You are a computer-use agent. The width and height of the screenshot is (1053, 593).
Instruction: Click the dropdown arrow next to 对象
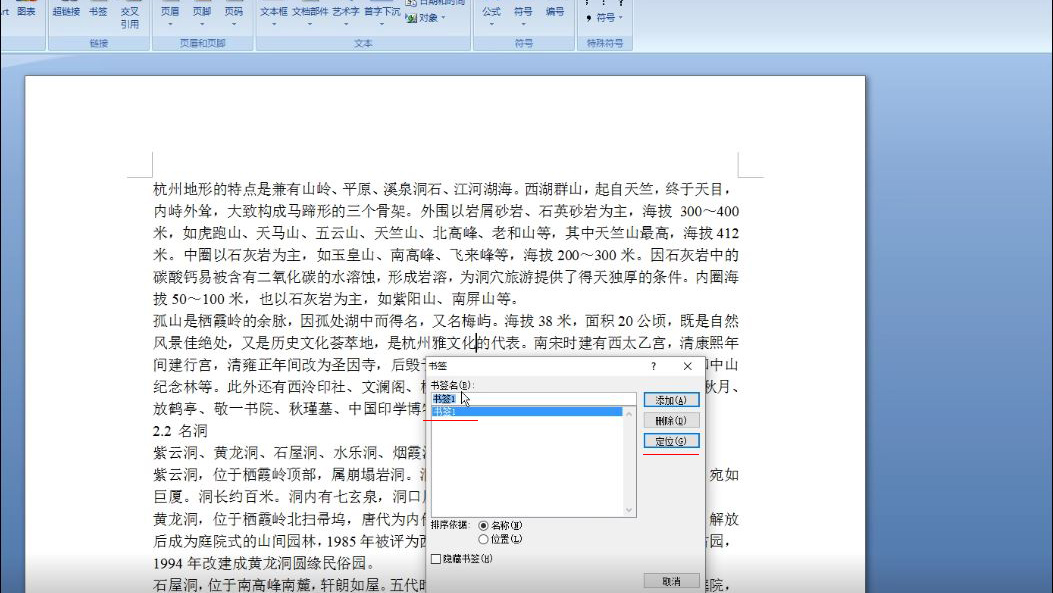[443, 18]
